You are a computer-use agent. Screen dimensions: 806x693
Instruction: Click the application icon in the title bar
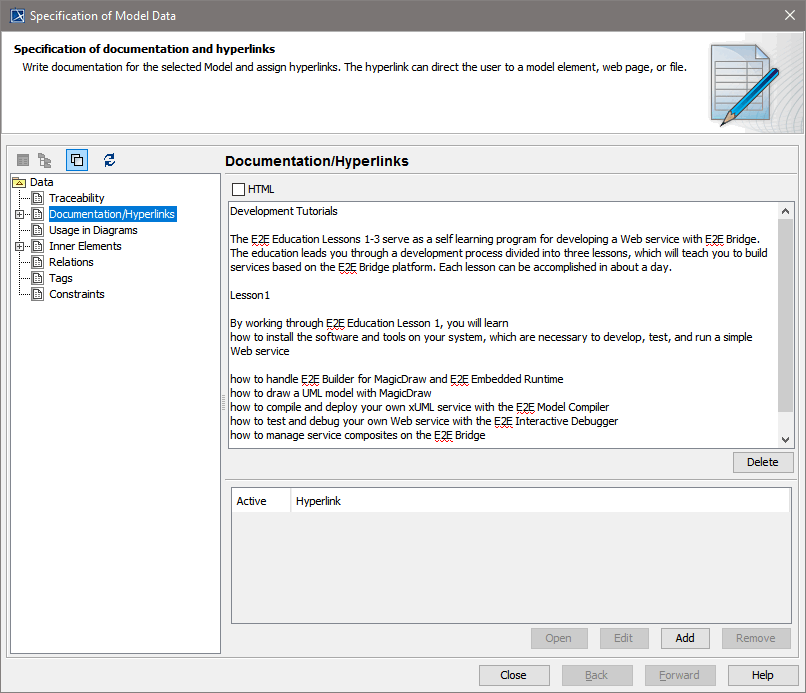coord(17,15)
